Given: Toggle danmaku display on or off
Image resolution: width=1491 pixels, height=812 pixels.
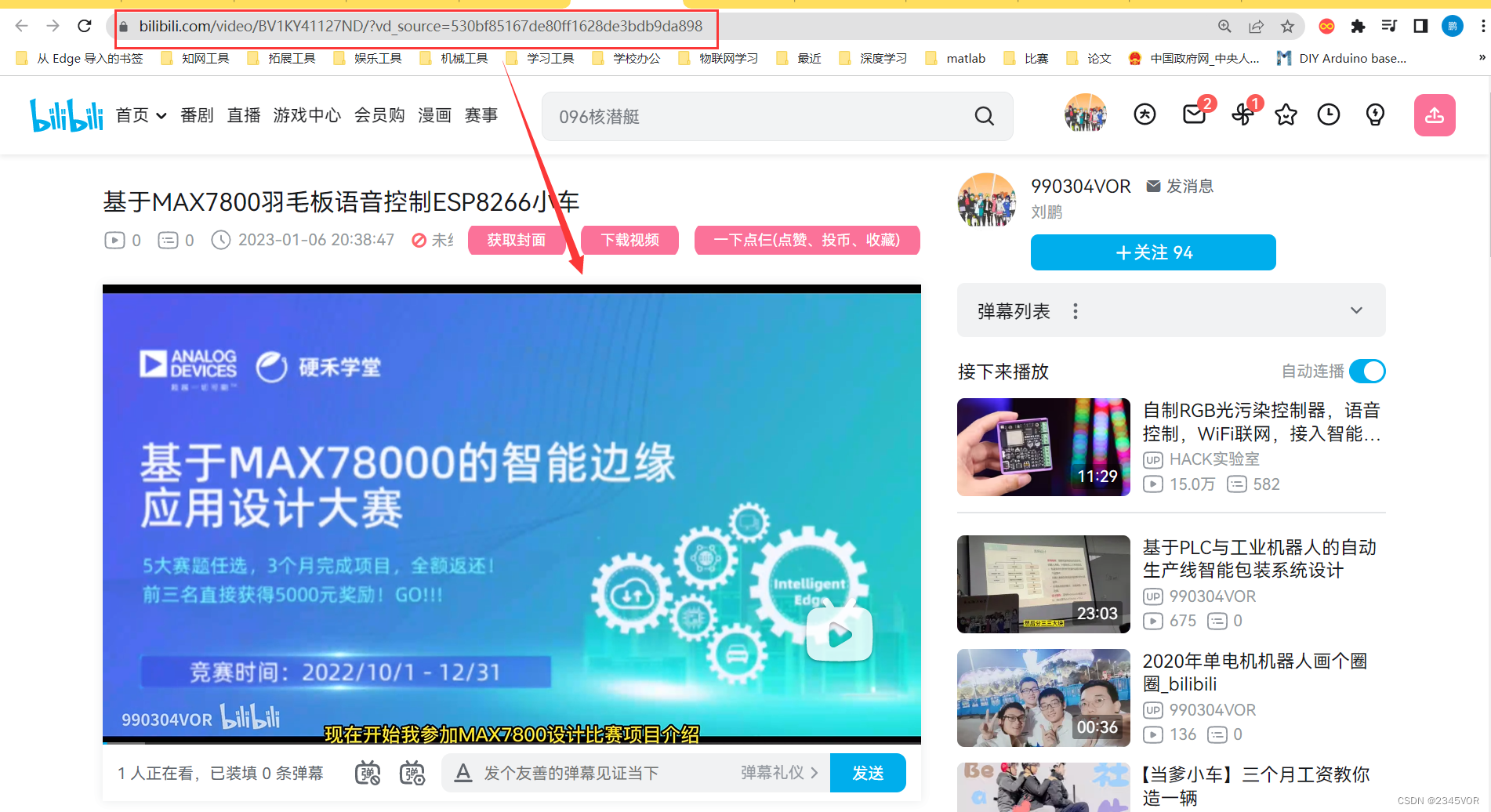Looking at the screenshot, I should pyautogui.click(x=368, y=773).
